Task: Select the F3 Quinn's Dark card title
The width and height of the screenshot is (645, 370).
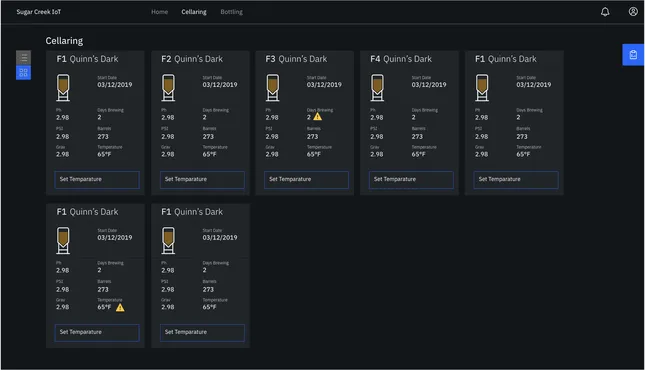Action: (296, 59)
